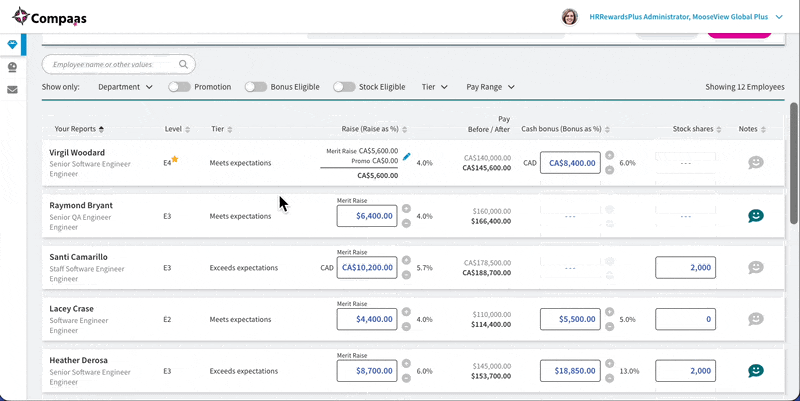
Task: Sort by Your Reports column
Action: click(x=79, y=129)
